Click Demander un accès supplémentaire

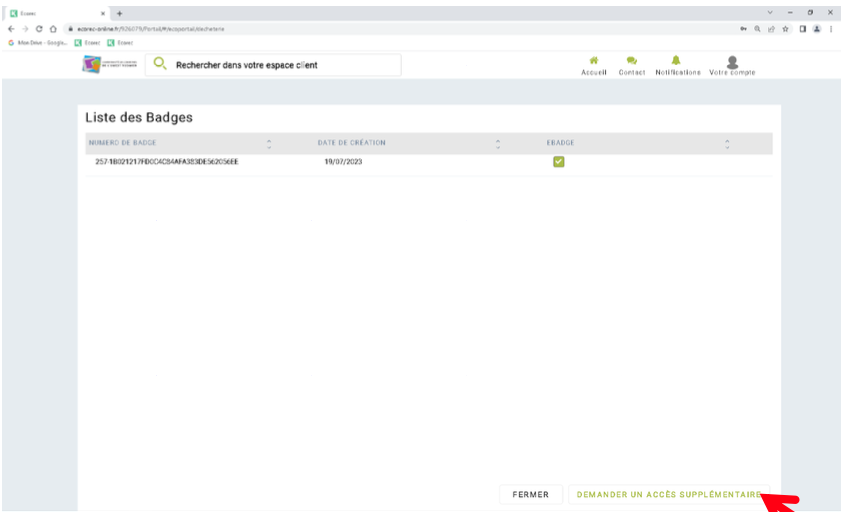[668, 494]
